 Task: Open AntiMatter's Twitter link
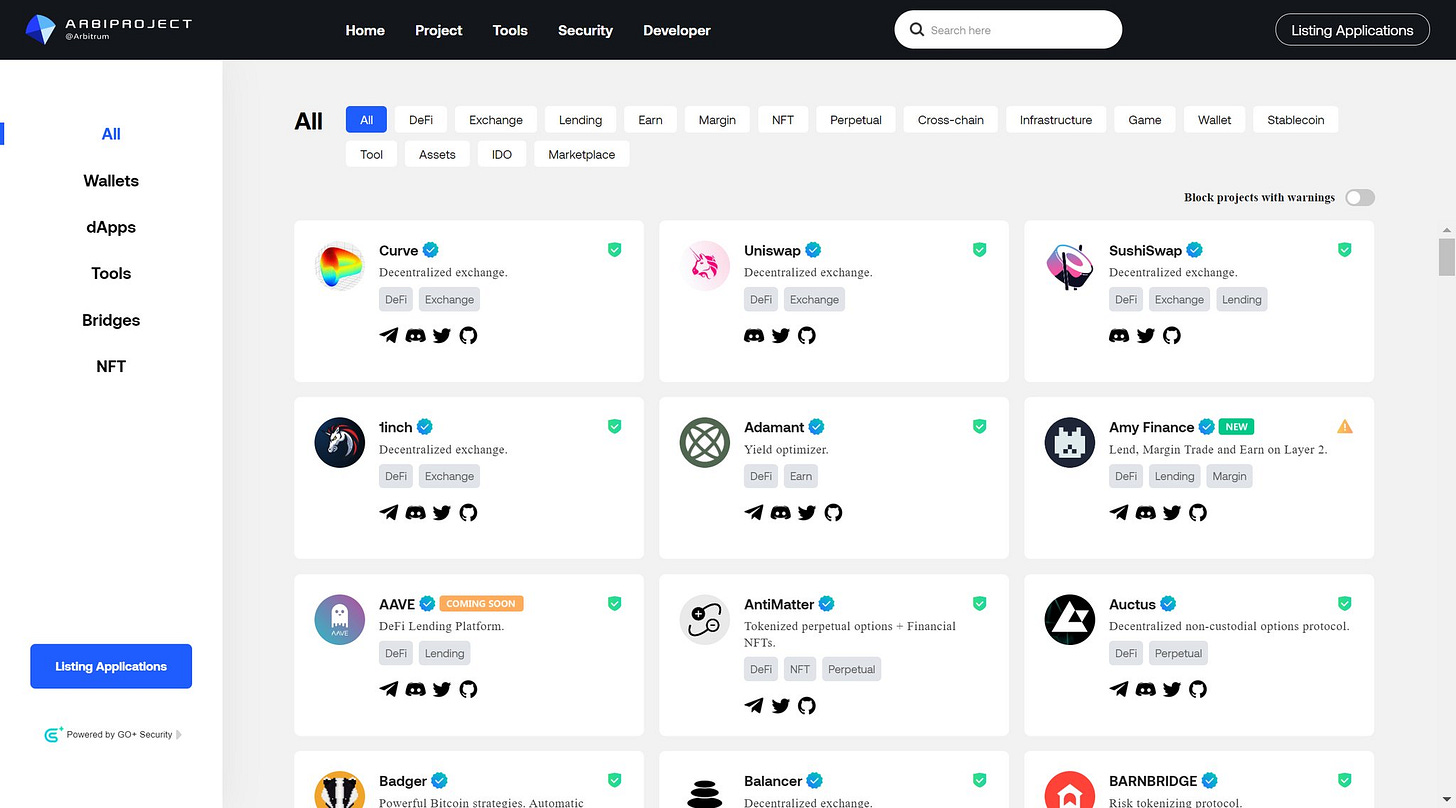tap(780, 705)
